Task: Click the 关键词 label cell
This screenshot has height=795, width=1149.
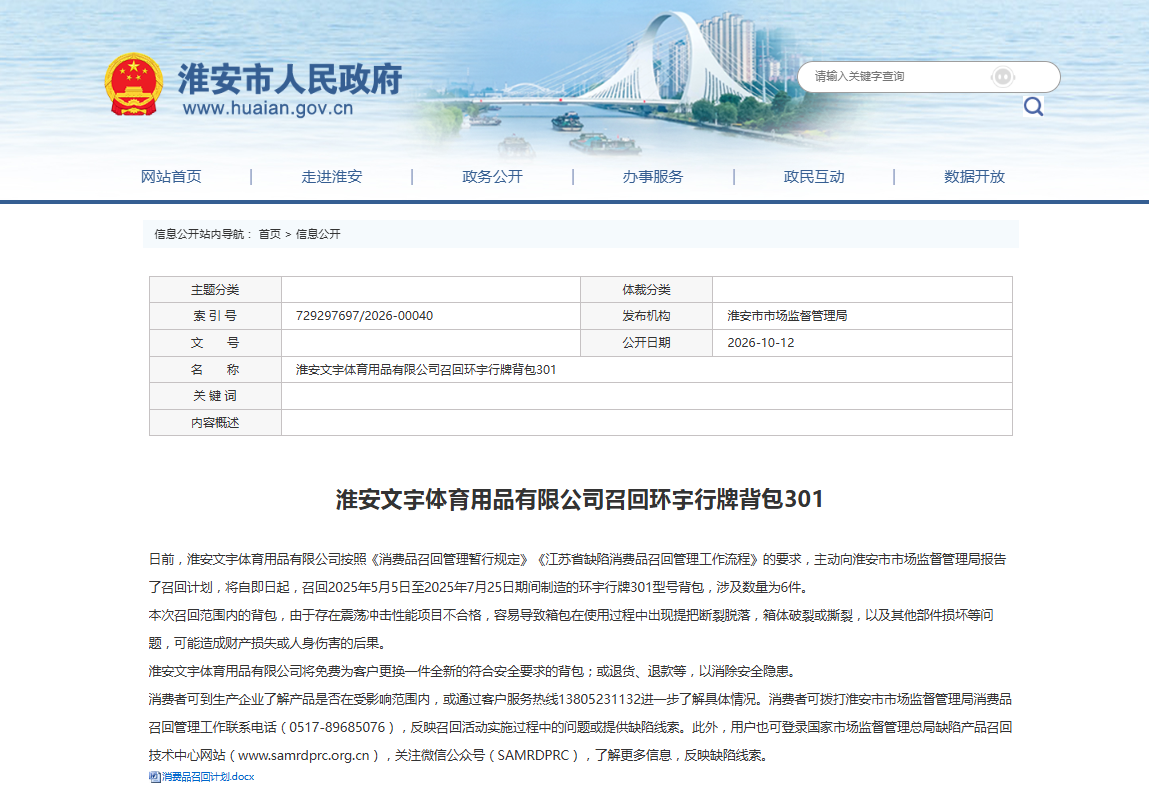Action: pyautogui.click(x=215, y=396)
